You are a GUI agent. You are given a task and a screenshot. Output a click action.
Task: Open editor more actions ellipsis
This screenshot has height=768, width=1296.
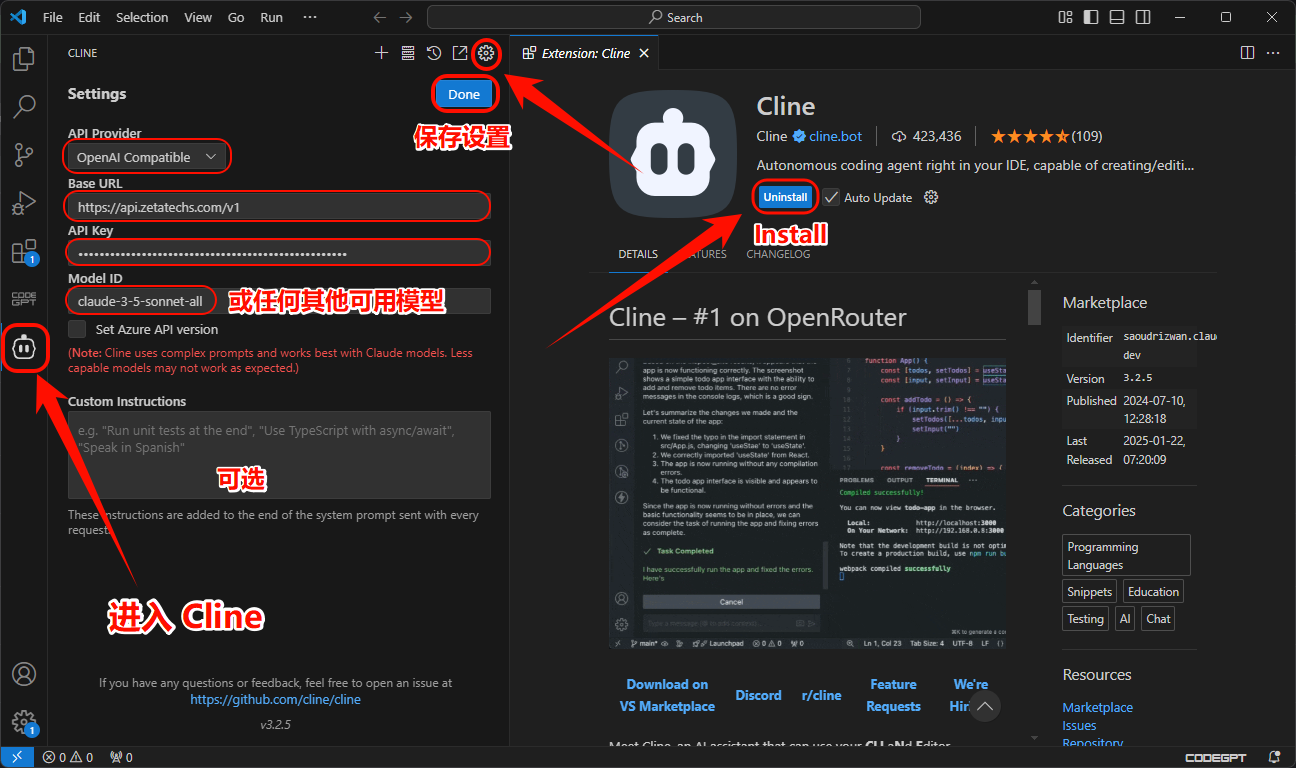(x=1273, y=53)
